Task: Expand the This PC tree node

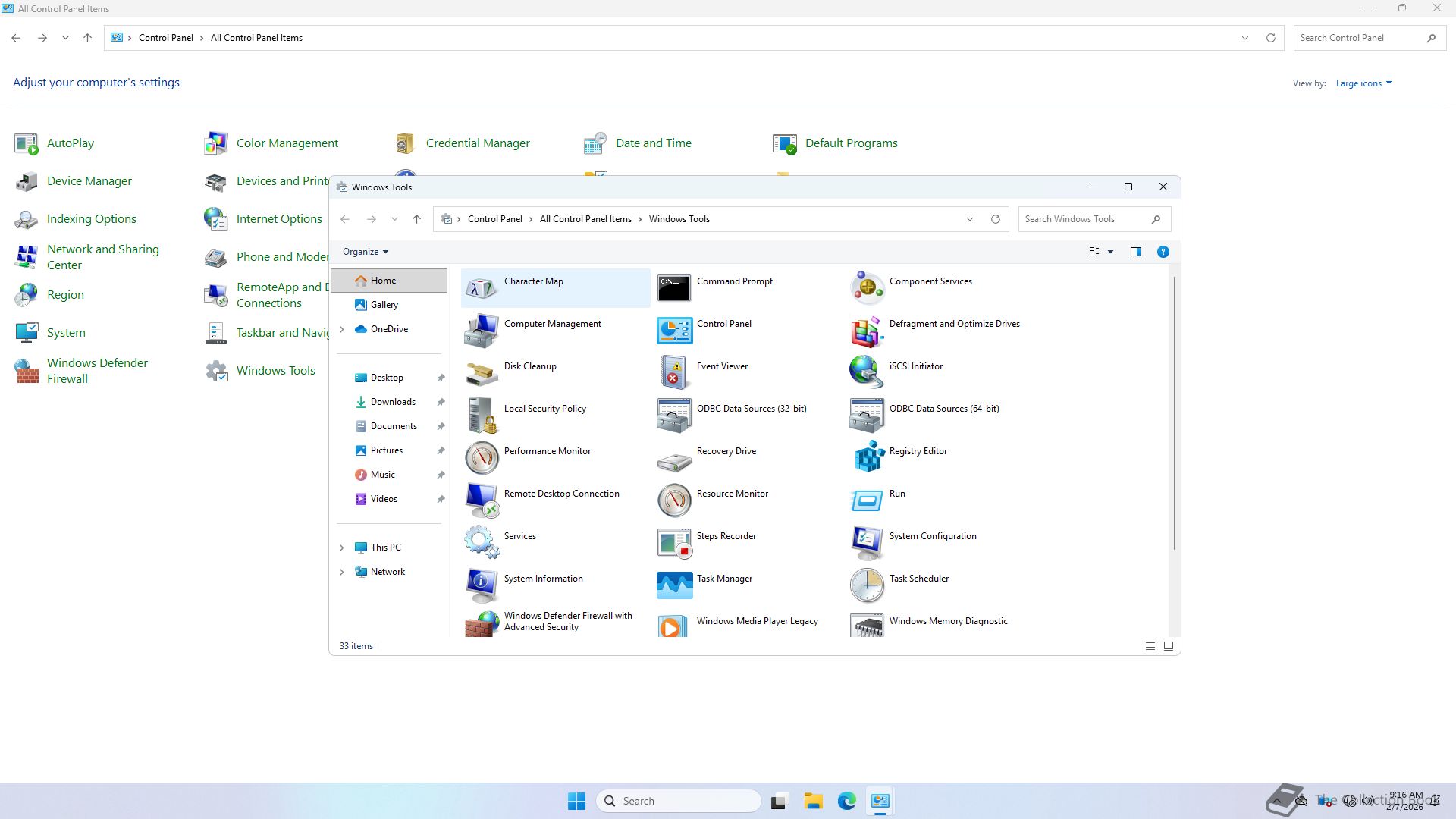Action: 342,548
